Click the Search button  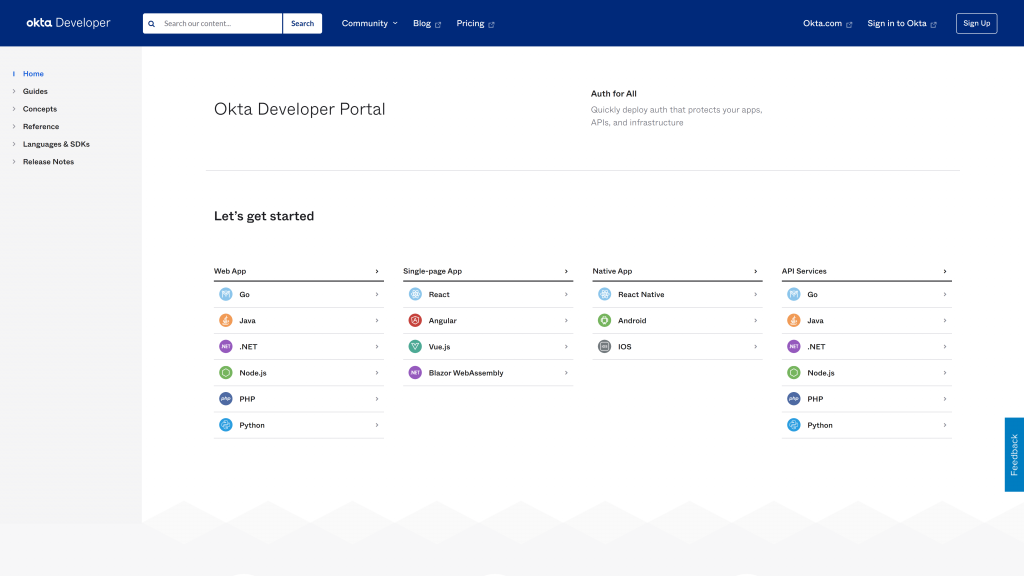pyautogui.click(x=302, y=23)
